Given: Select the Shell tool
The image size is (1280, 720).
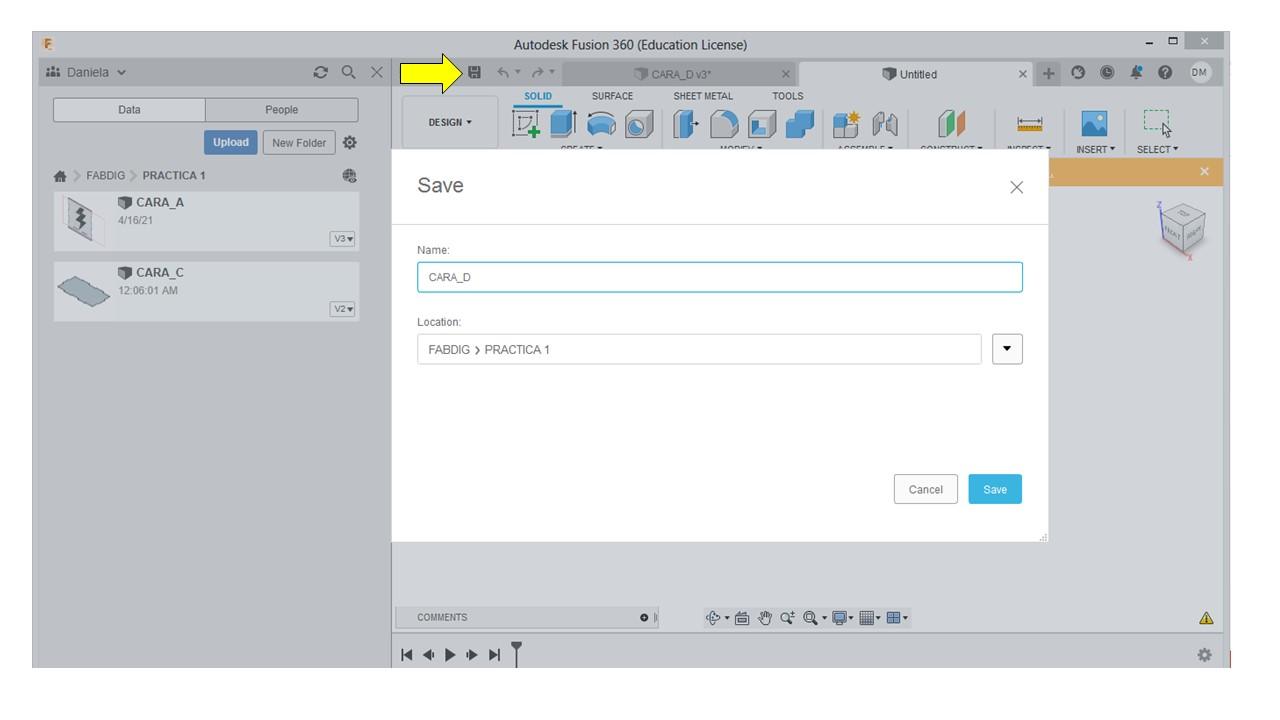Looking at the screenshot, I should [762, 125].
